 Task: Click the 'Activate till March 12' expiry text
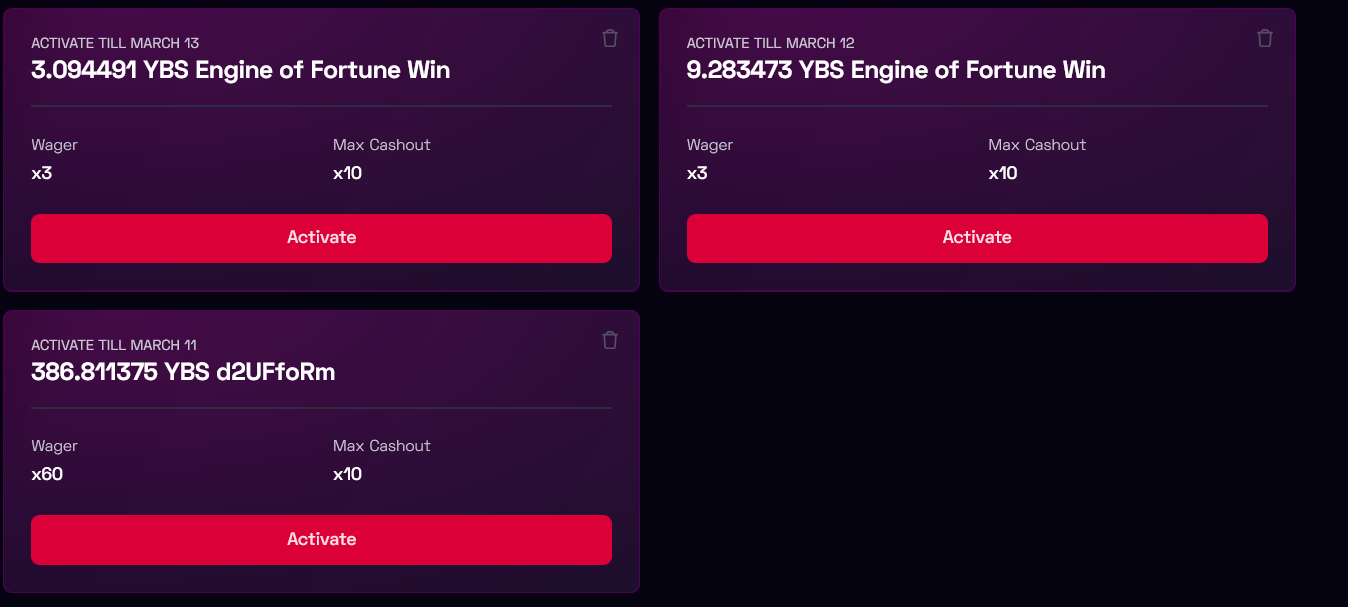pyautogui.click(x=770, y=43)
